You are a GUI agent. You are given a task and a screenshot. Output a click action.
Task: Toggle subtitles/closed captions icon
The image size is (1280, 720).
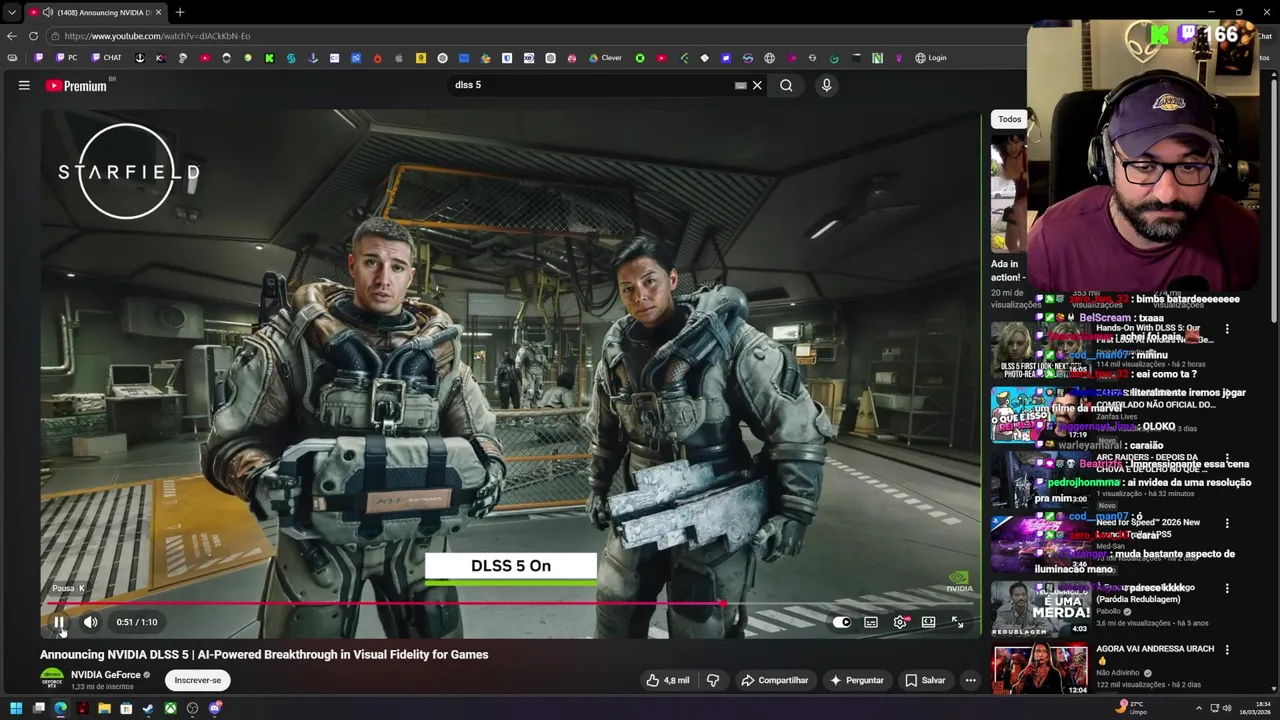click(x=871, y=622)
